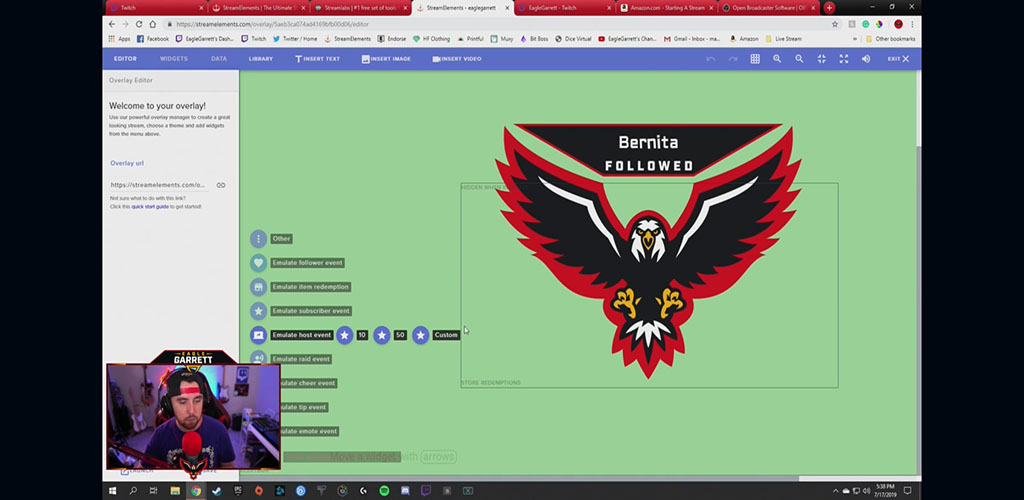
Task: Click the browser back arrow
Action: (x=112, y=24)
